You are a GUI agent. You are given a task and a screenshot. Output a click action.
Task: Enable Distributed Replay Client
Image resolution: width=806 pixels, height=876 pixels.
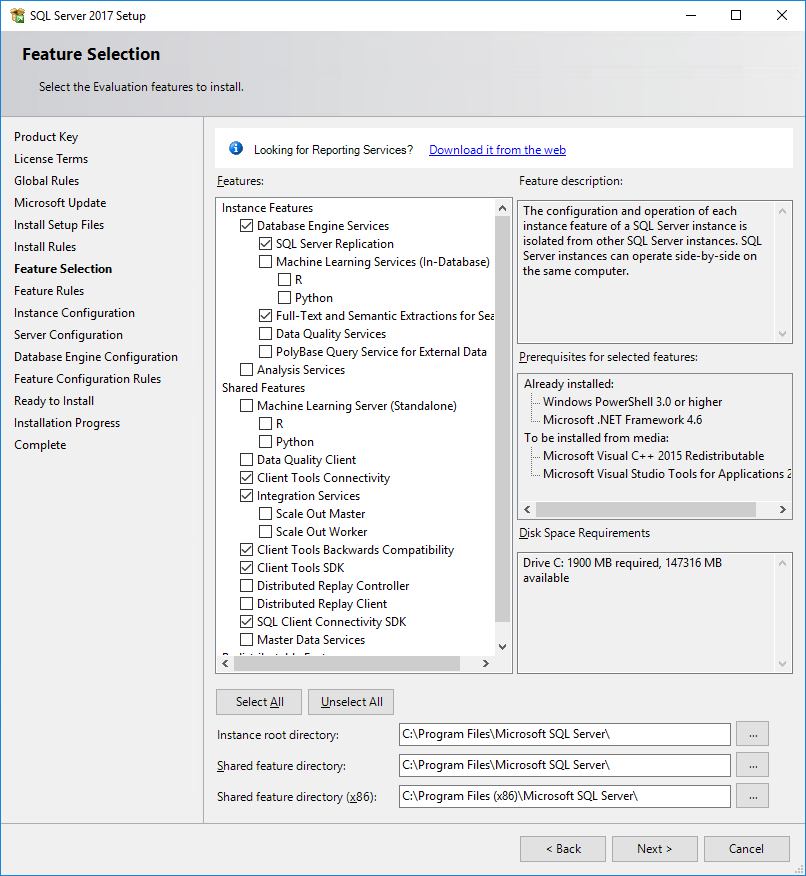(246, 603)
